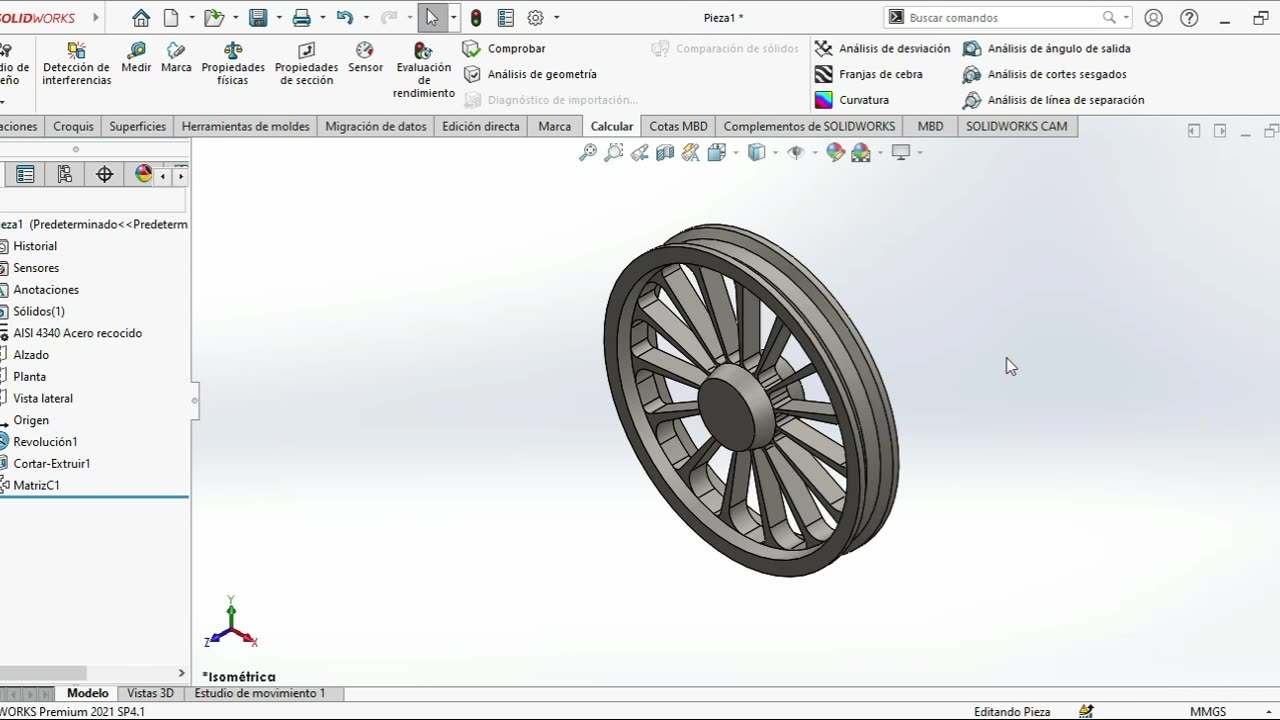Select Cortar-Extruir1 feature
This screenshot has height=720, width=1280.
(x=51, y=464)
